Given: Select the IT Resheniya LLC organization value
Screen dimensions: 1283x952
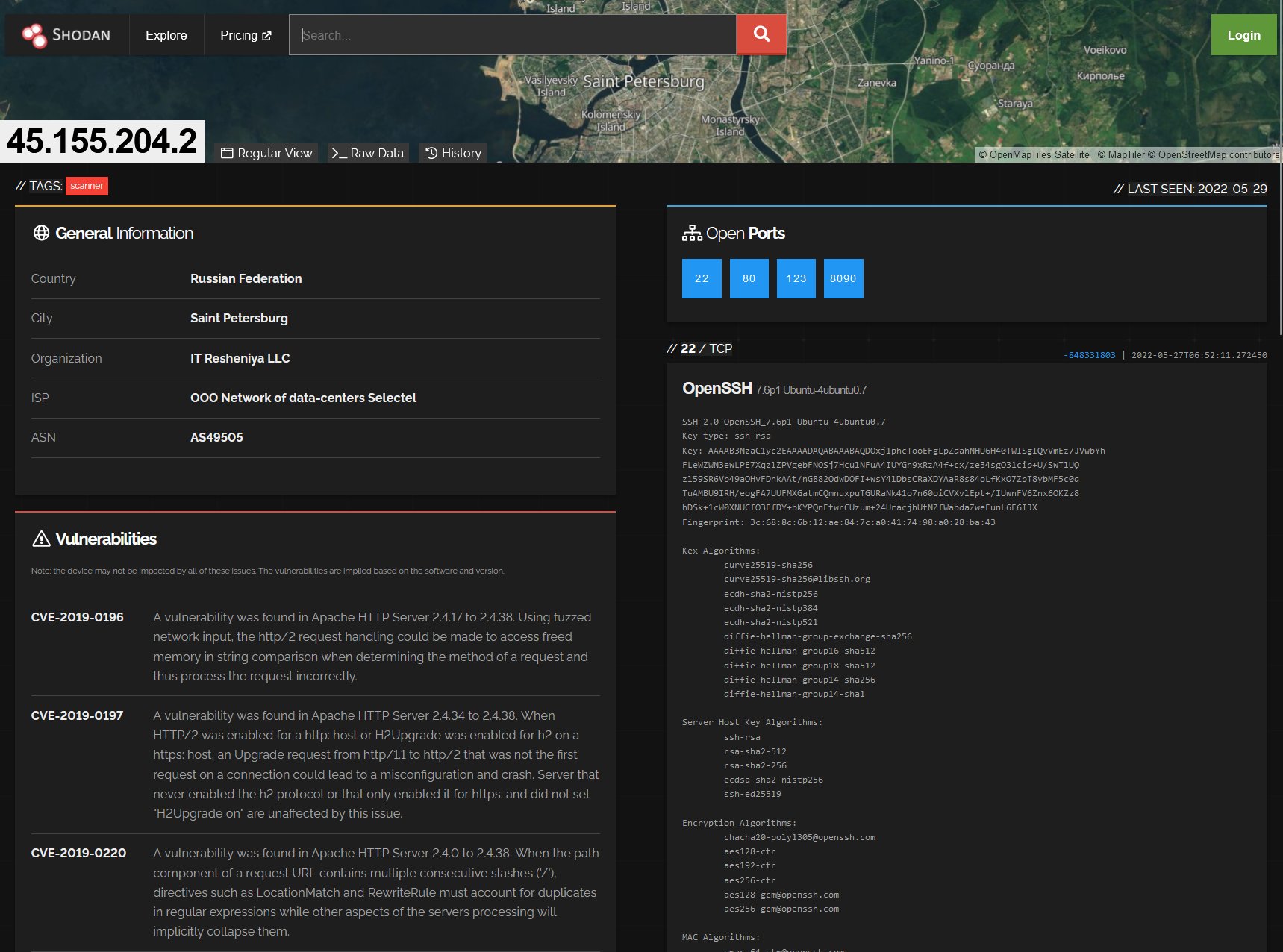Looking at the screenshot, I should tap(240, 358).
